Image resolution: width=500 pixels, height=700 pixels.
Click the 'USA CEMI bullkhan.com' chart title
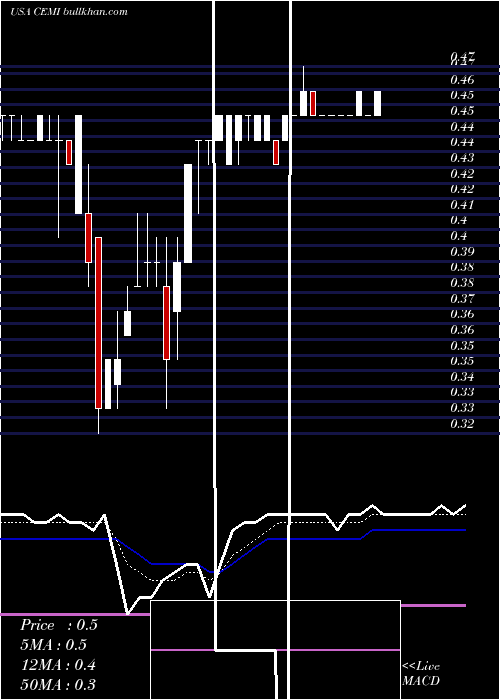(x=69, y=12)
